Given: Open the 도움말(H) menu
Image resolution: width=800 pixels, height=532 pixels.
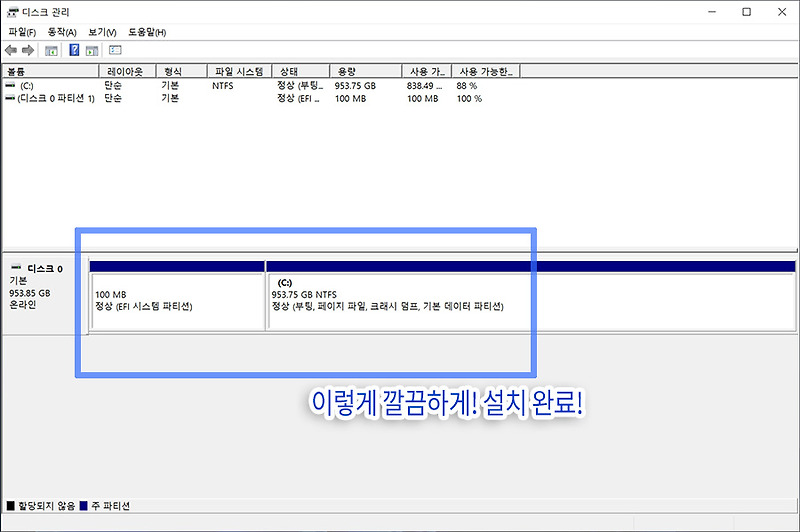Looking at the screenshot, I should click(x=147, y=32).
